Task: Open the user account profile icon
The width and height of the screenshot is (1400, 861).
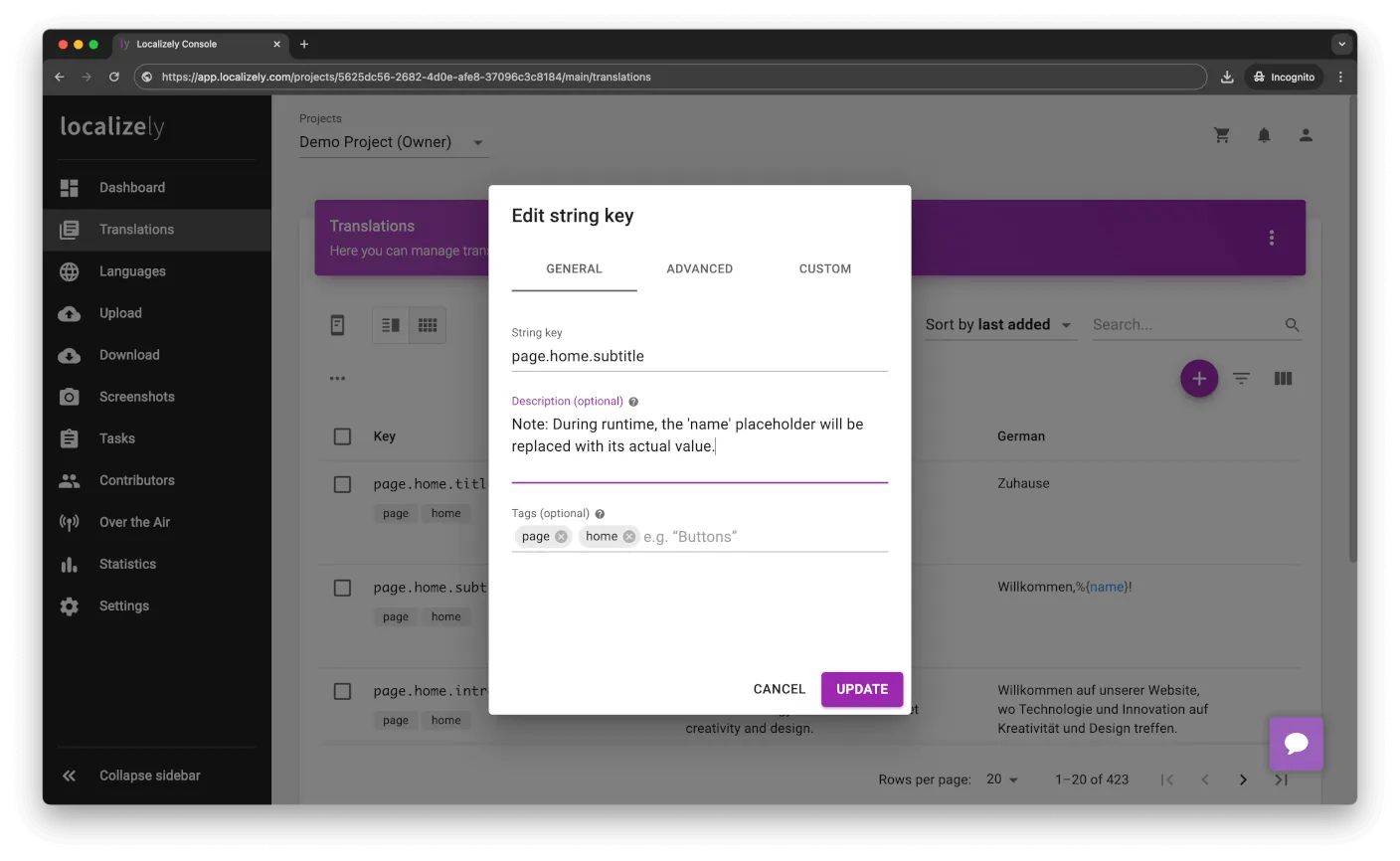Action: 1306,135
